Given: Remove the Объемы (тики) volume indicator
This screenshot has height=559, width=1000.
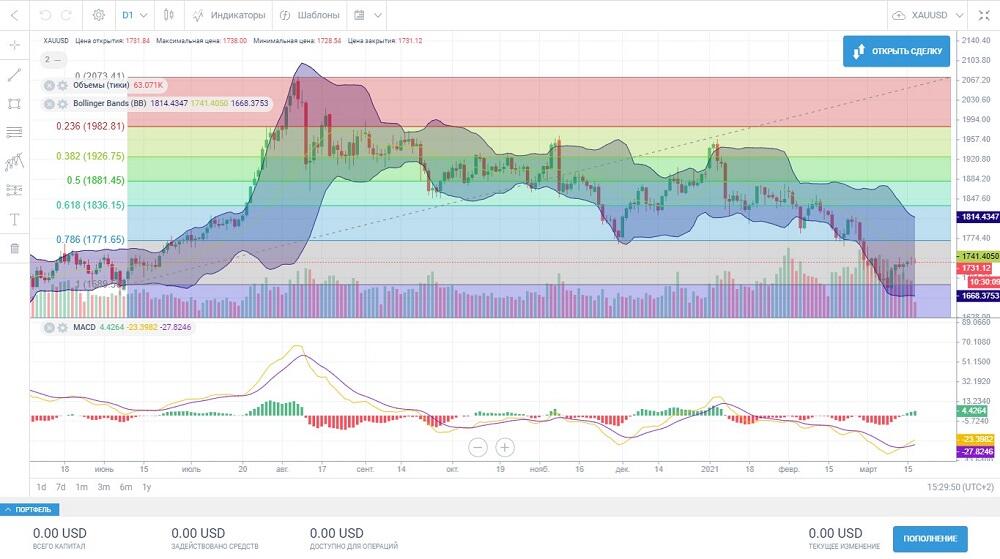Looking at the screenshot, I should [x=49, y=85].
